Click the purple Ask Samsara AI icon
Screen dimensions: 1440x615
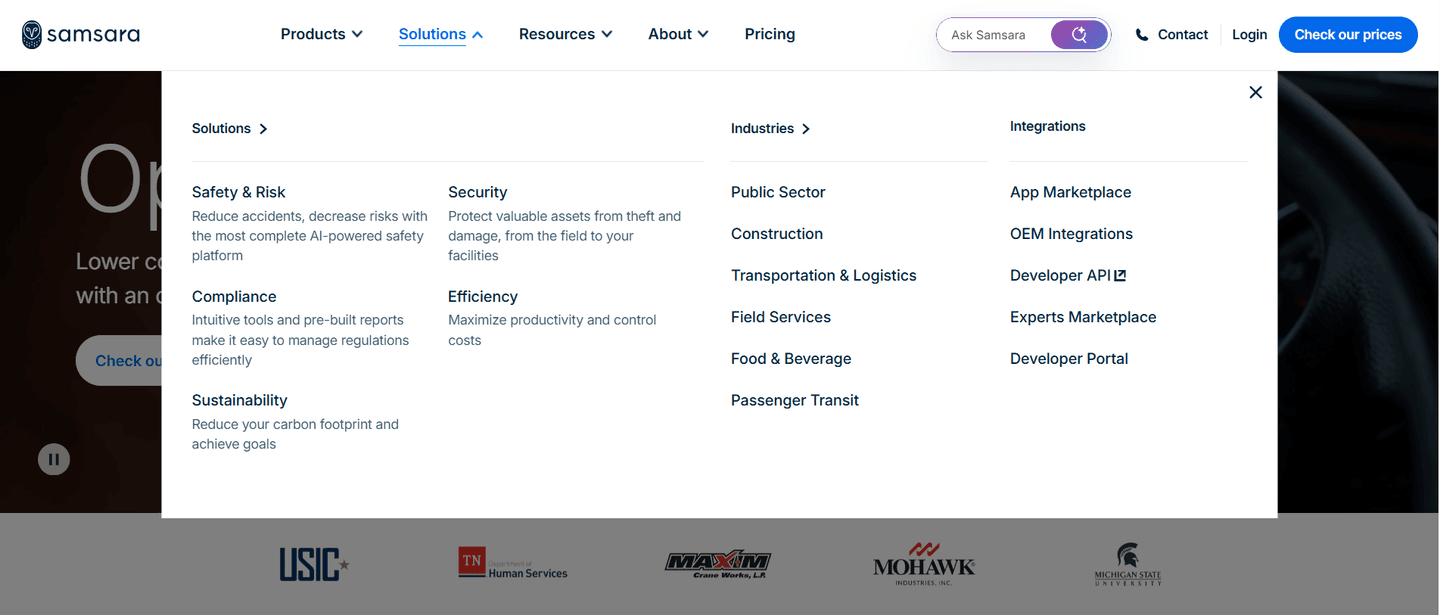(1079, 35)
